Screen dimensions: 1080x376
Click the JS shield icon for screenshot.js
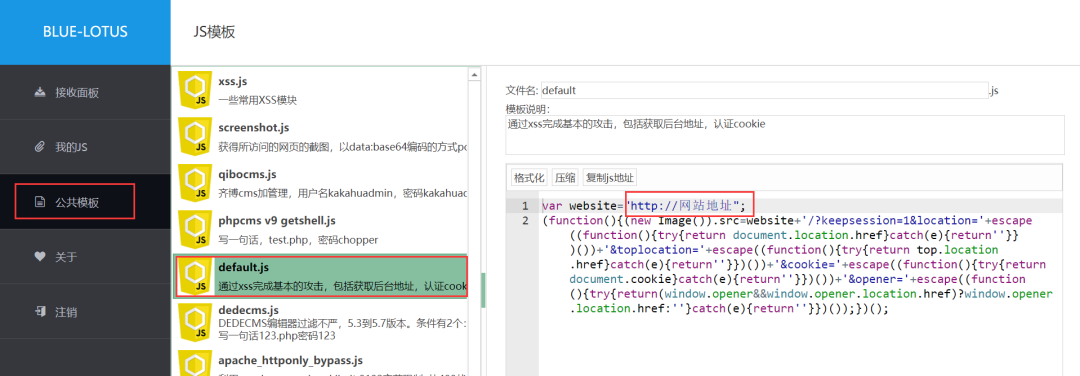point(196,136)
